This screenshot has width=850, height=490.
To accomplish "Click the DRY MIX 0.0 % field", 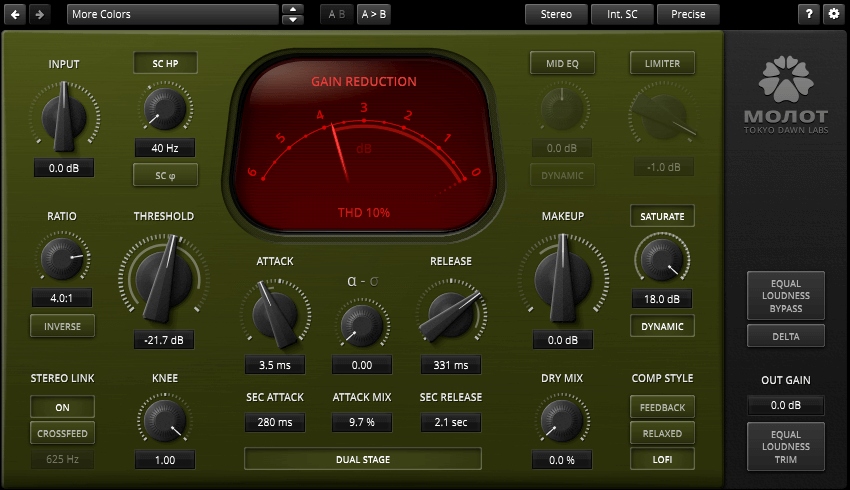I will (562, 460).
